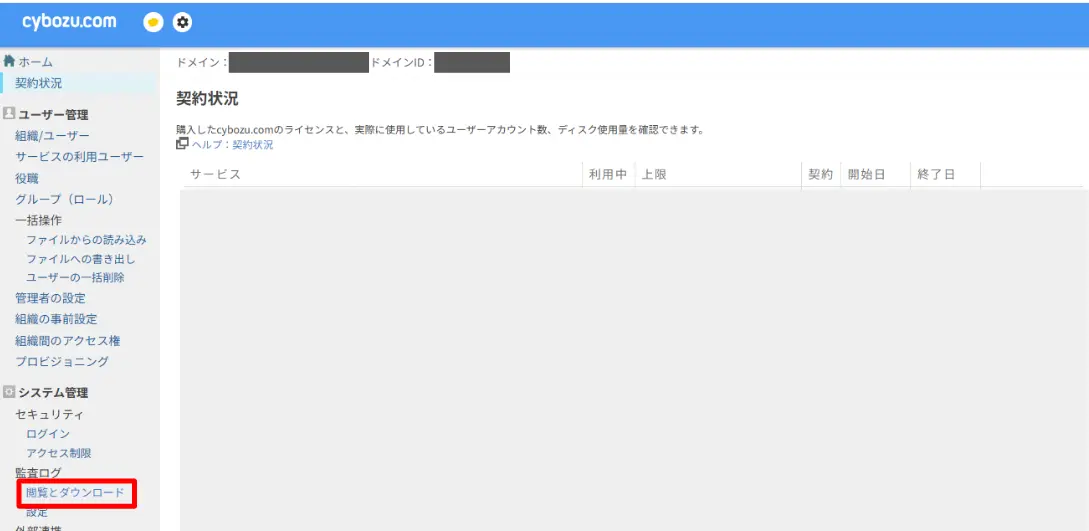Click the home icon beside ホーム
The height and width of the screenshot is (531, 1089).
point(10,61)
